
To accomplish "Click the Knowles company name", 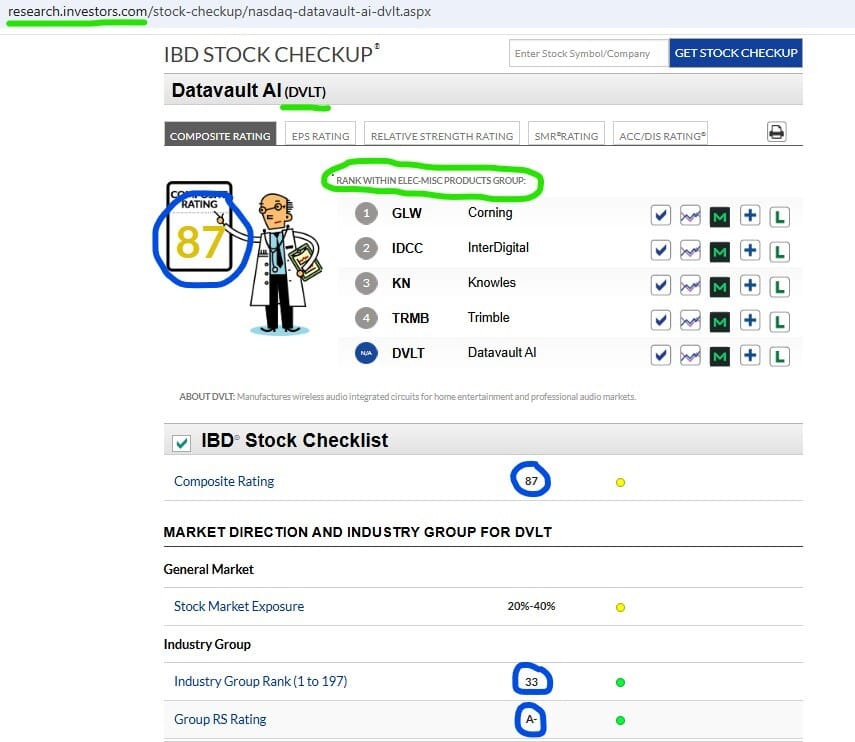I will pyautogui.click(x=492, y=282).
